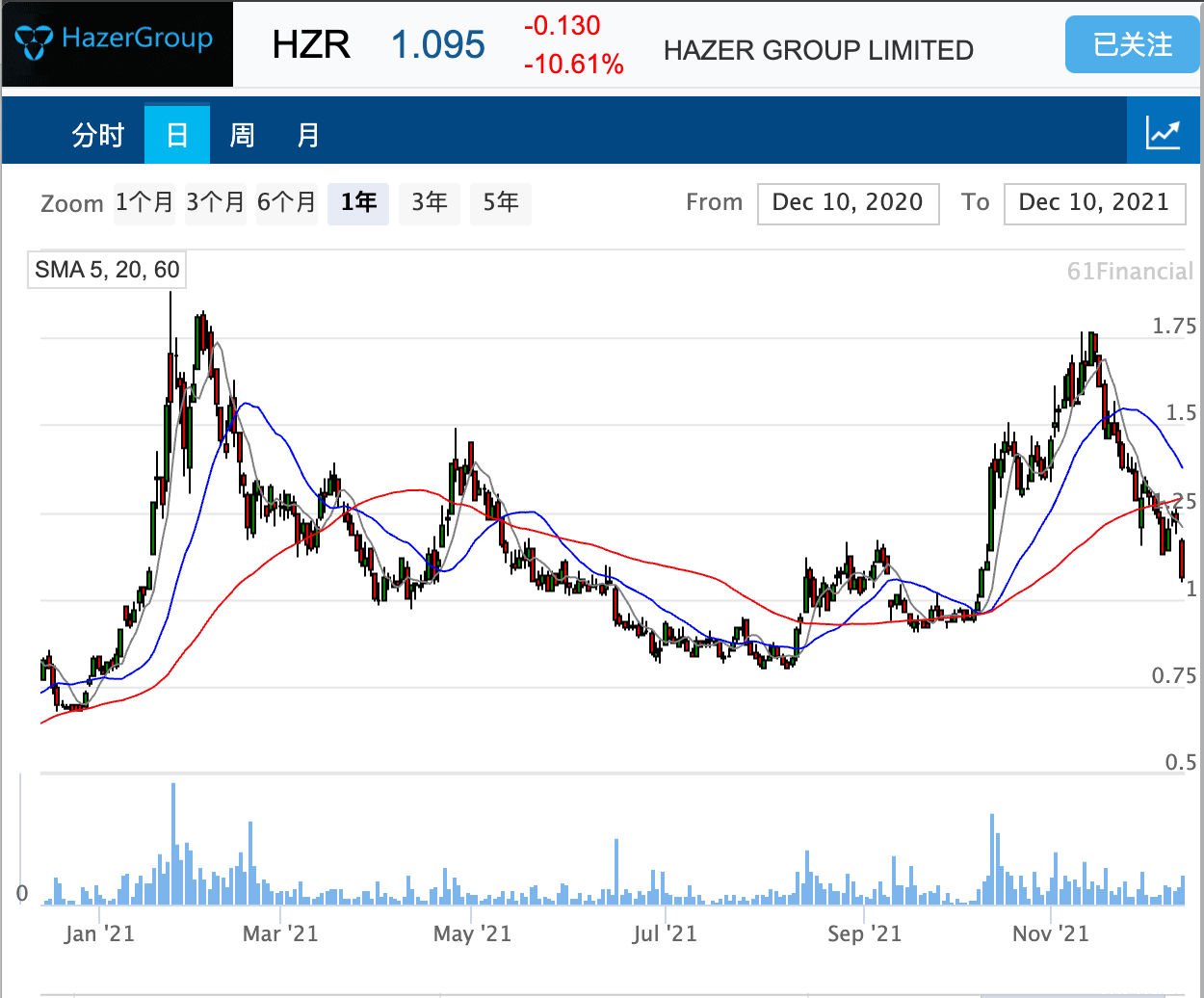
Task: Click the Mar '21 axis label
Action: tap(280, 933)
